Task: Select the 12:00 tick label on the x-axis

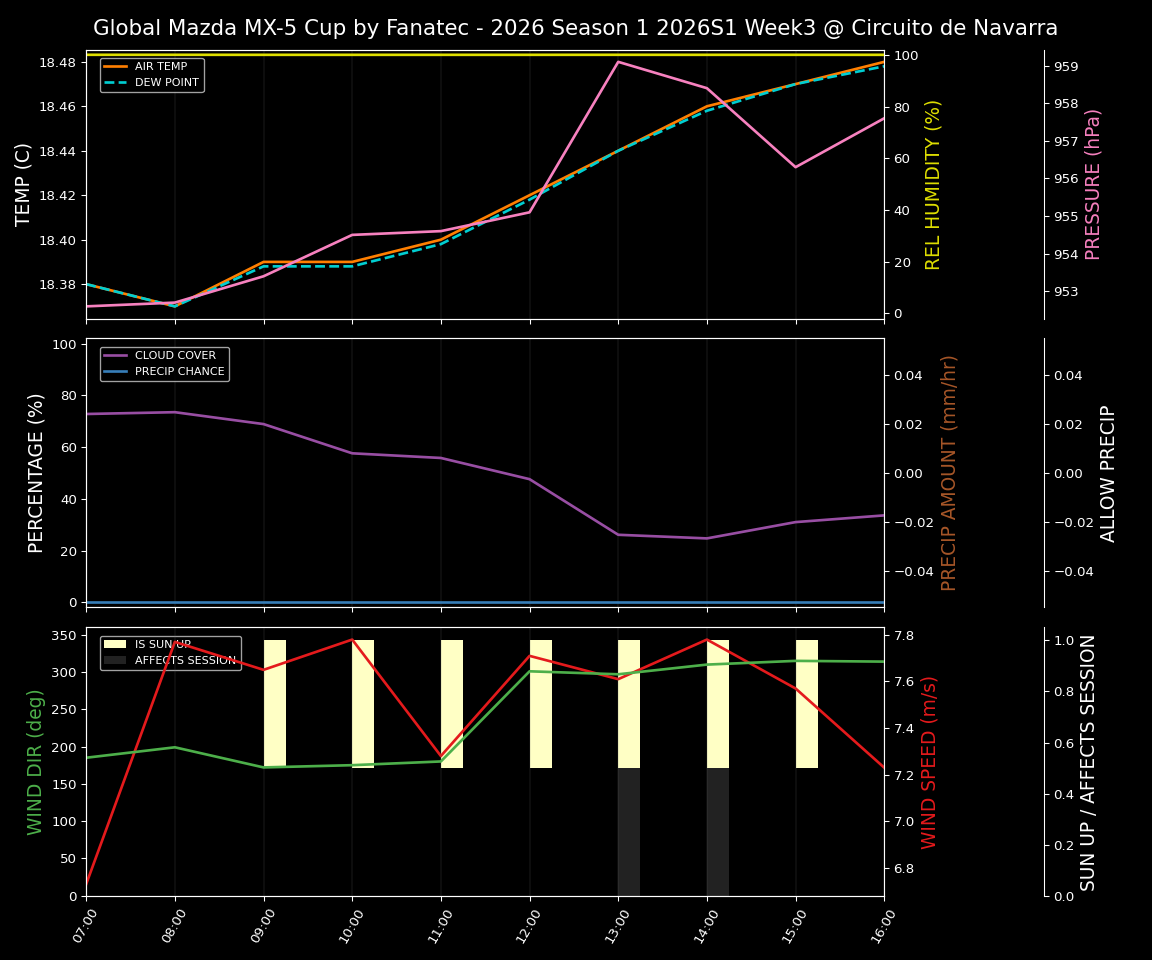Action: [x=529, y=926]
